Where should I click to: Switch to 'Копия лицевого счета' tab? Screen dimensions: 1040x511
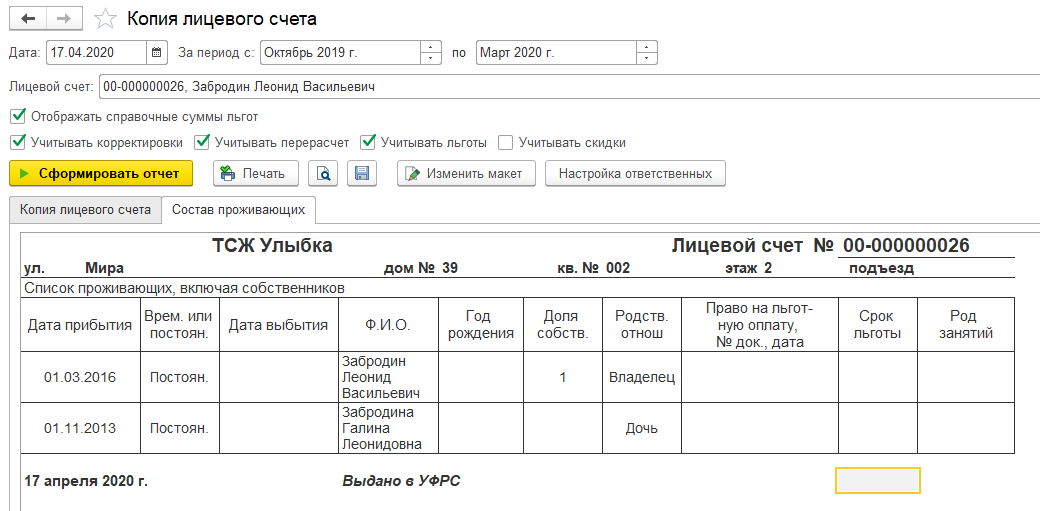point(86,210)
